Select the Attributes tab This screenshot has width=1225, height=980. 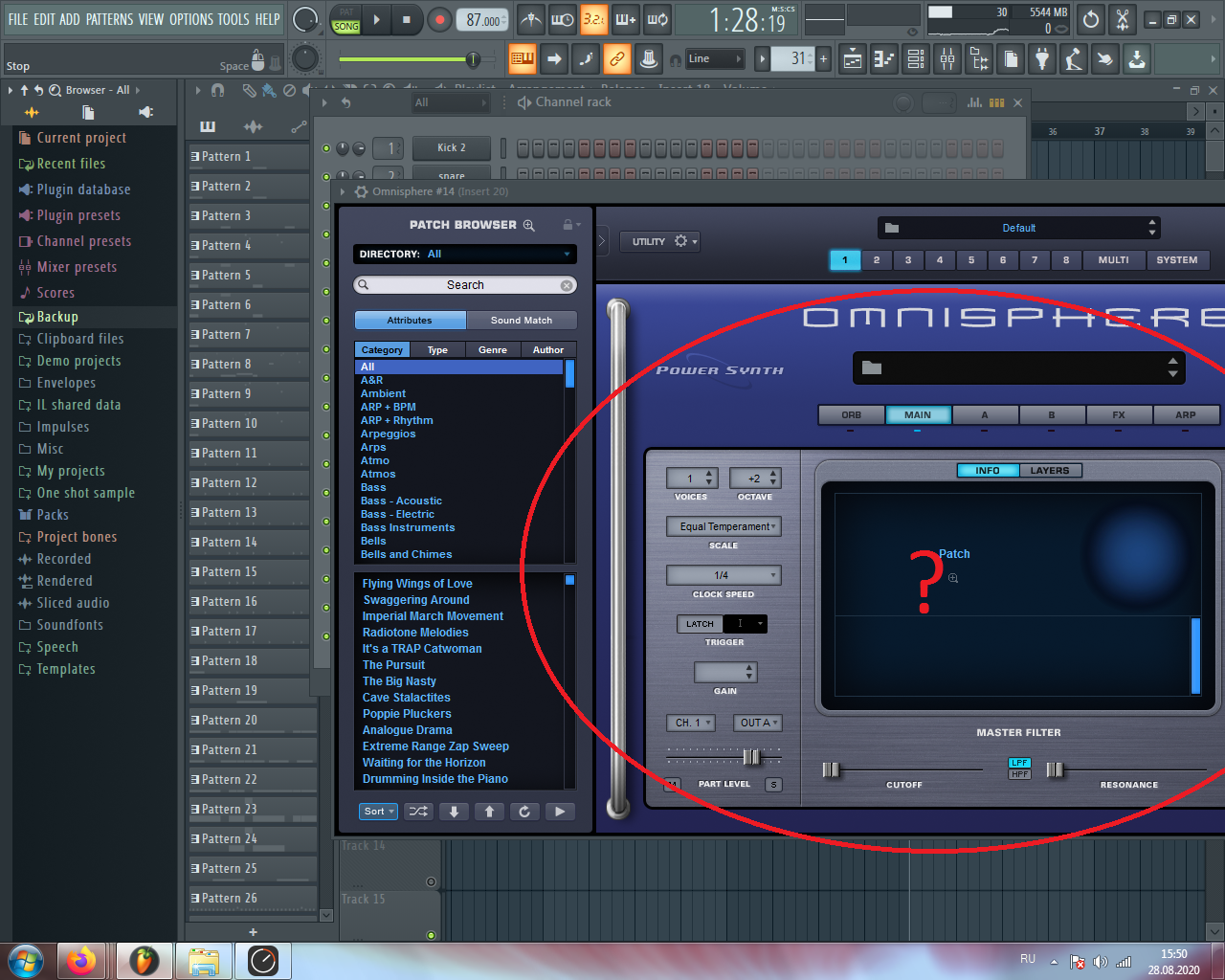(410, 321)
